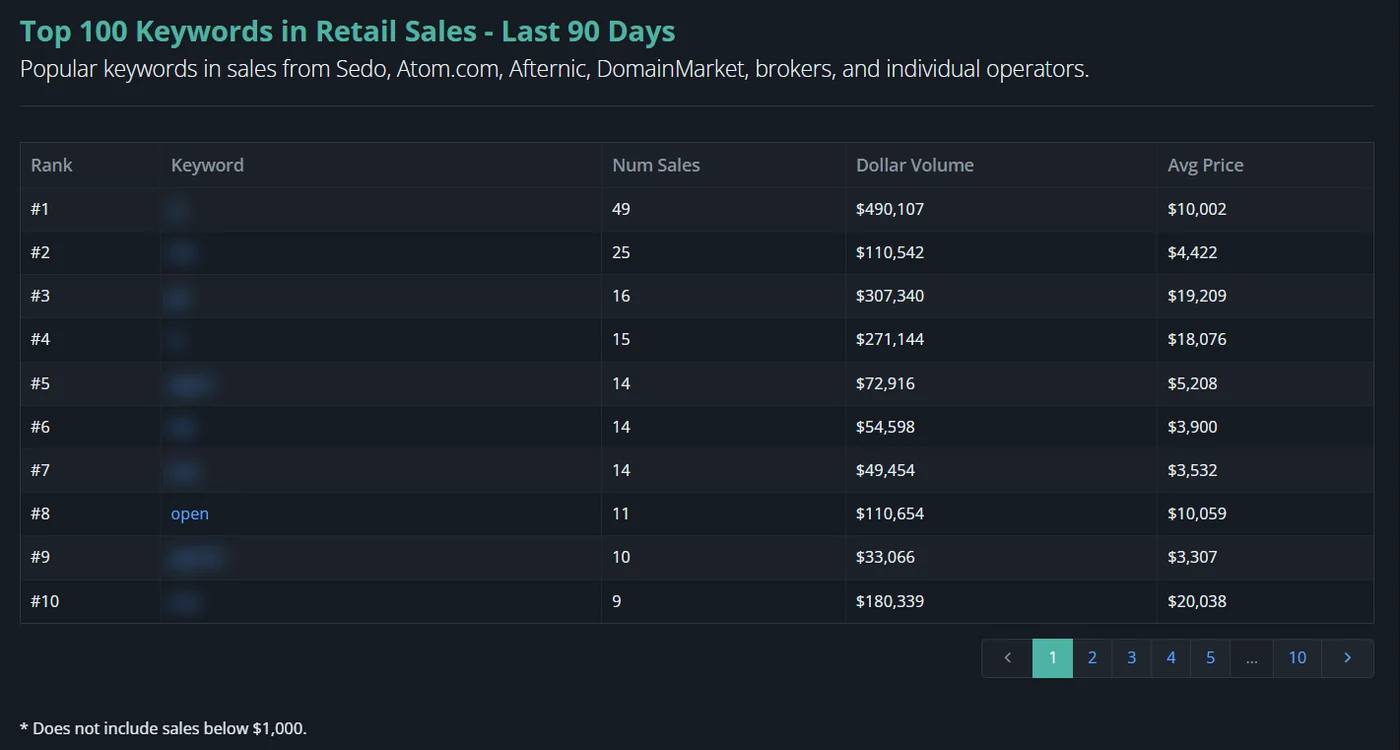Select the $49,454 dollar volume value
Screen dimensions: 1400x750
pyautogui.click(x=885, y=470)
